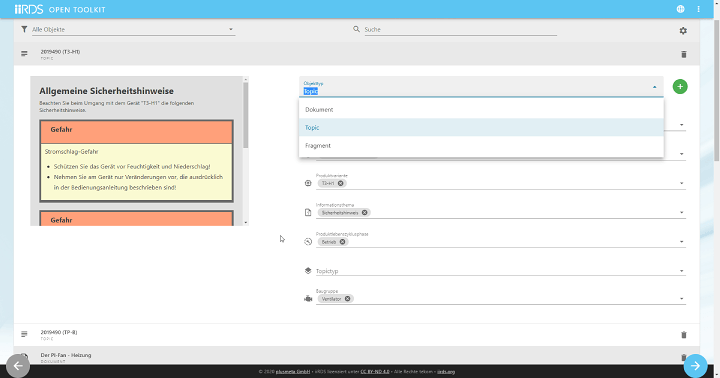Open the three-dot overflow menu

point(698,9)
